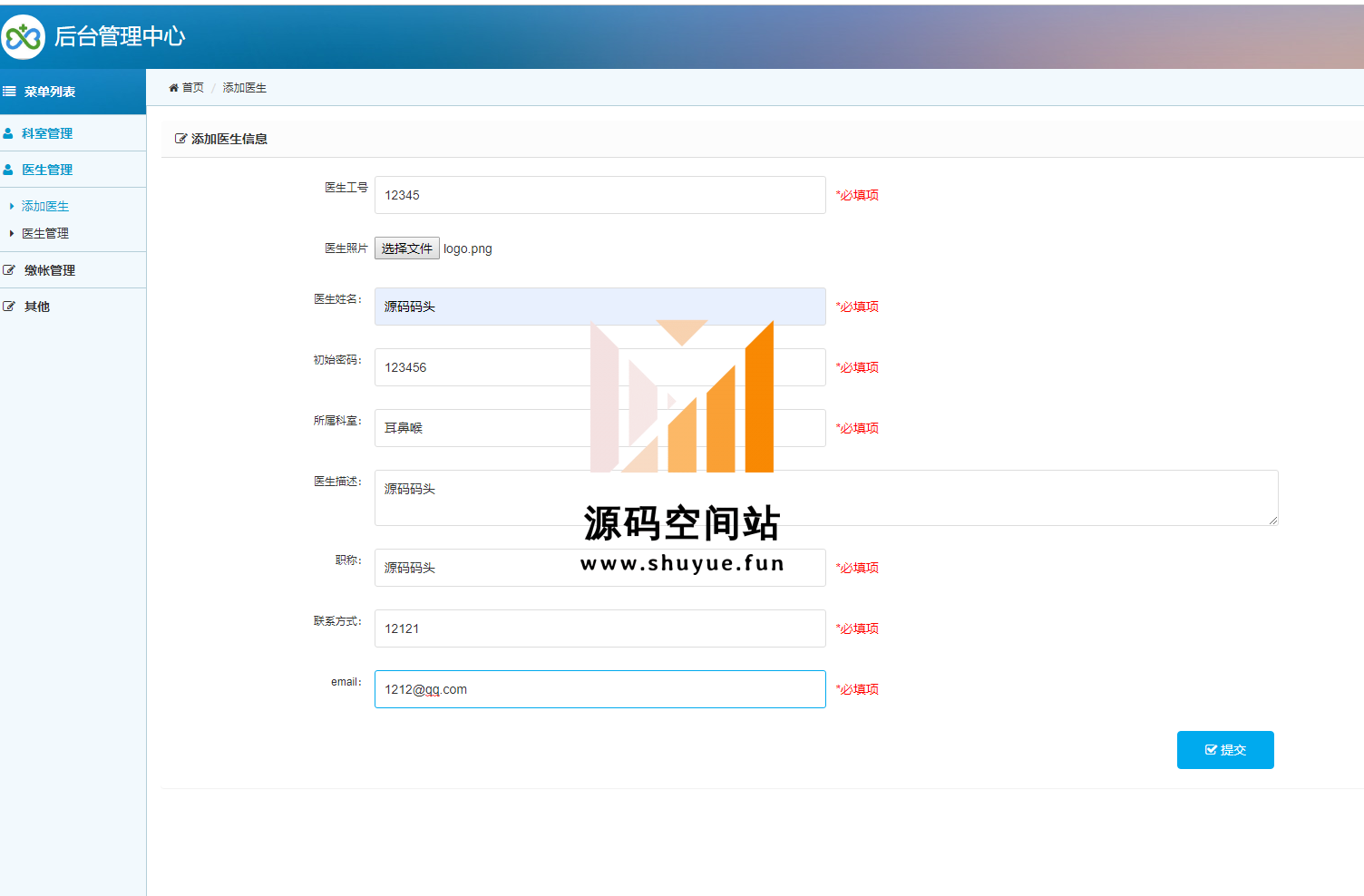Viewport: 1364px width, 896px height.
Task: Click the 添加医生信息 panel heading
Action: [x=229, y=139]
